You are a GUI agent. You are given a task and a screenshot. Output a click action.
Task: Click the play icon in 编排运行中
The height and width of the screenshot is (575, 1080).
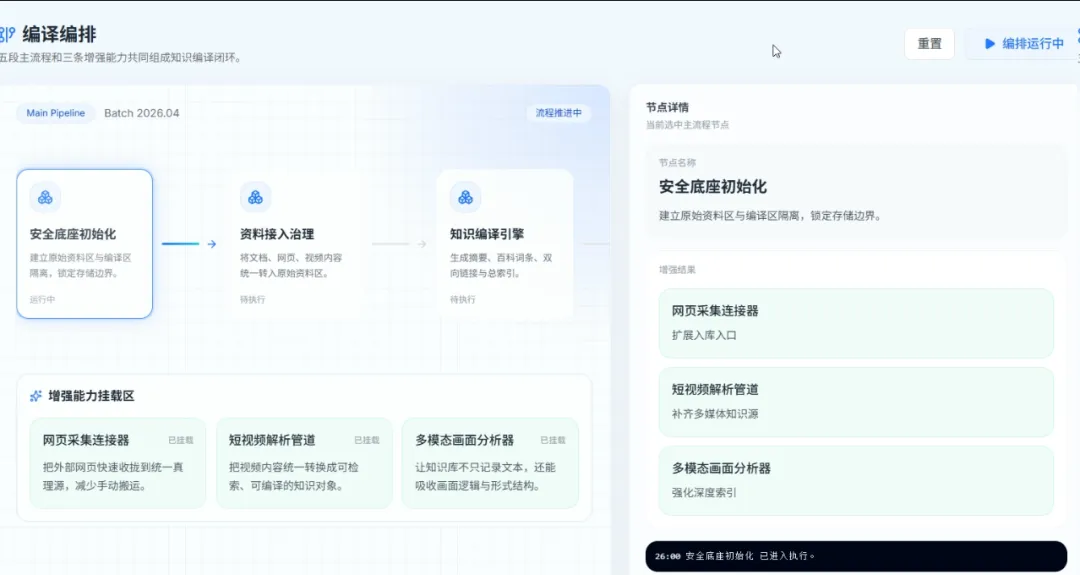pos(990,43)
